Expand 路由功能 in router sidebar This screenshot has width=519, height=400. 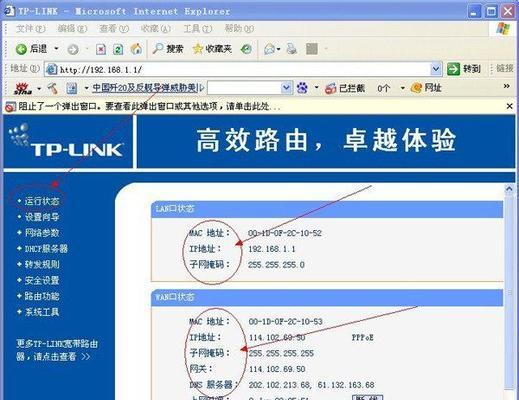coord(42,296)
